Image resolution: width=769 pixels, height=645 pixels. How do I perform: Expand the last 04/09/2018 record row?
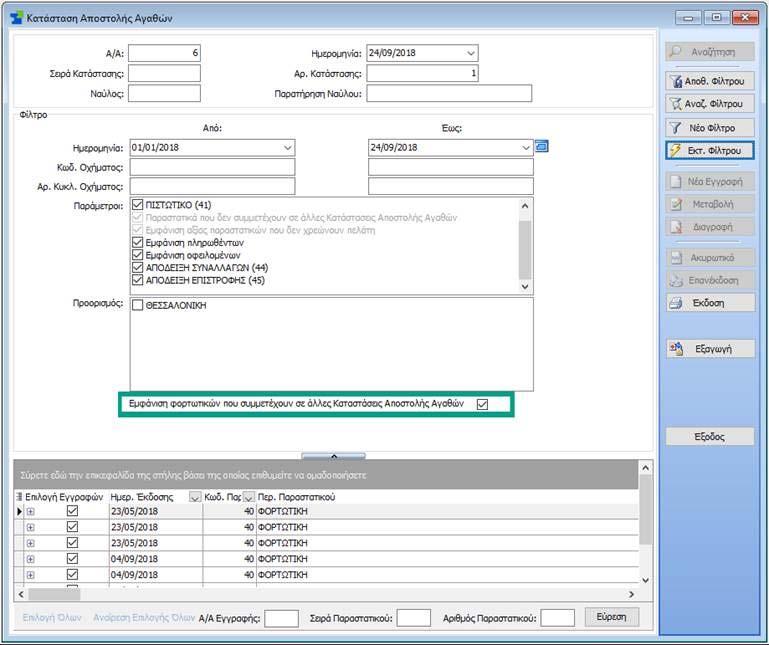(x=30, y=574)
